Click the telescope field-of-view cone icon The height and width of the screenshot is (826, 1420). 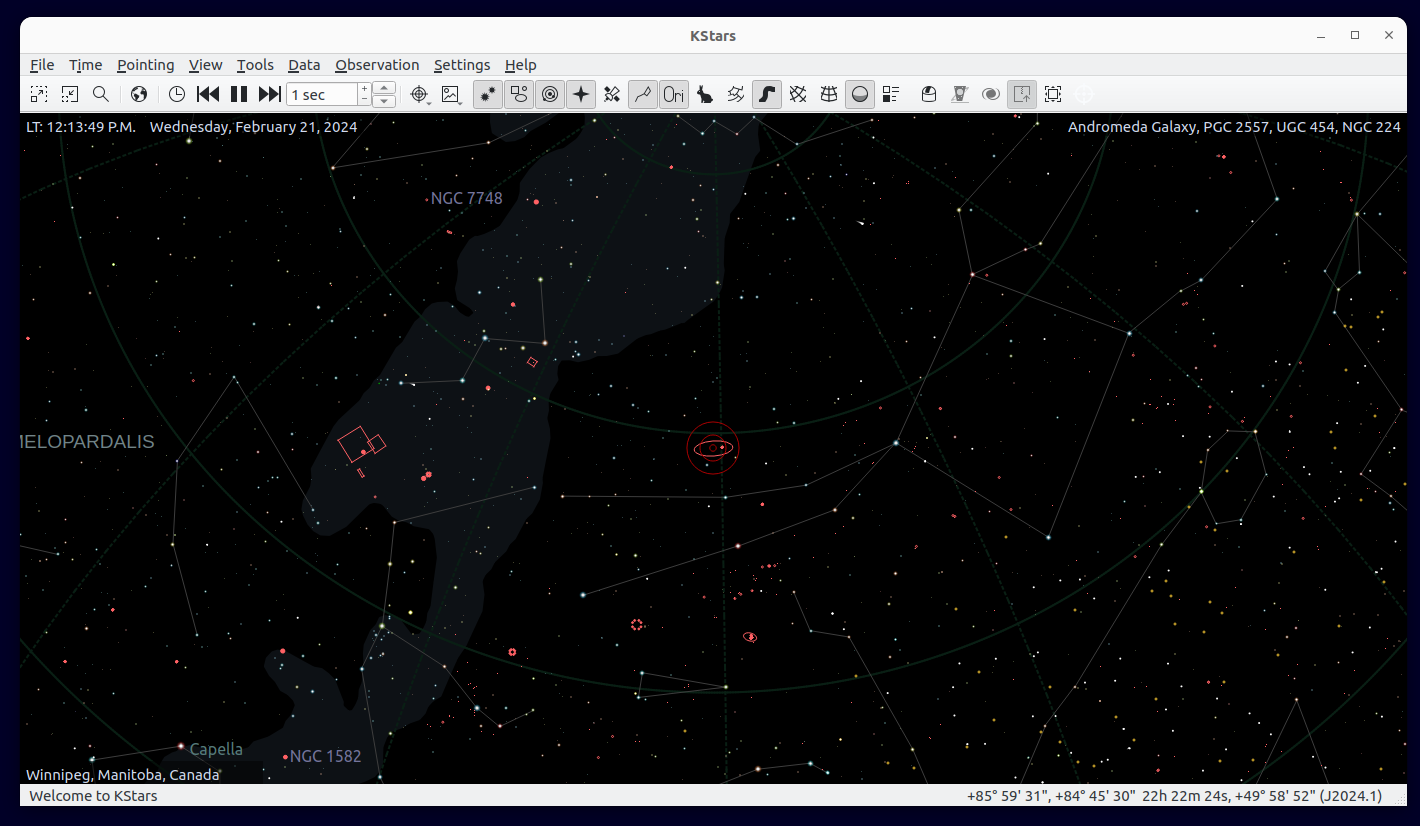pos(960,94)
